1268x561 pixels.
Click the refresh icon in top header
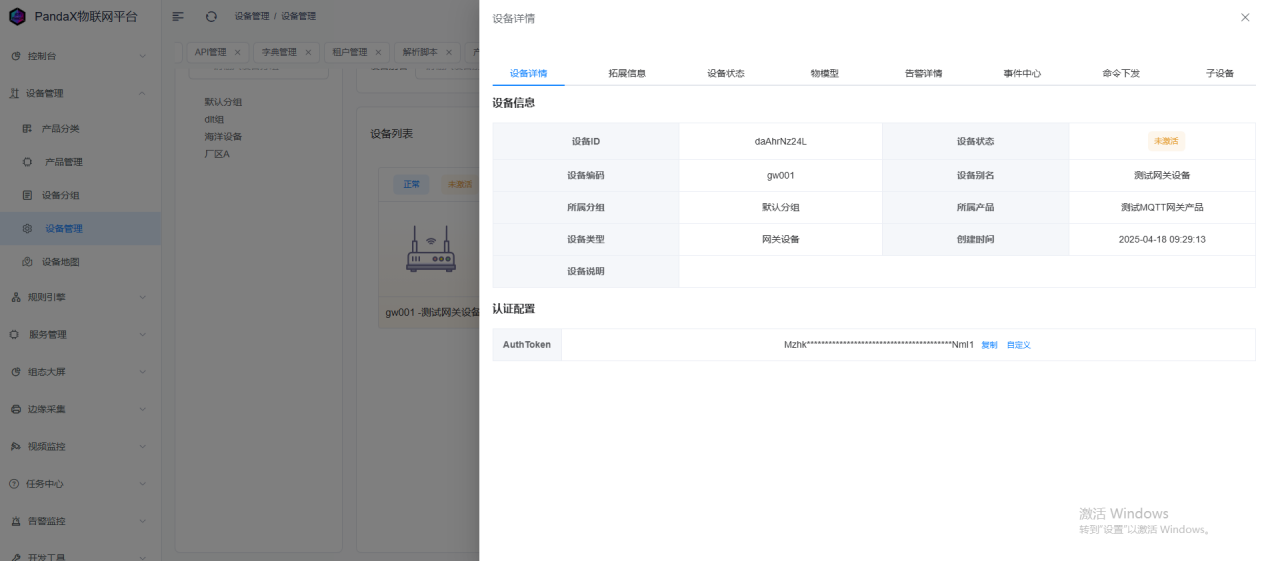(x=211, y=16)
